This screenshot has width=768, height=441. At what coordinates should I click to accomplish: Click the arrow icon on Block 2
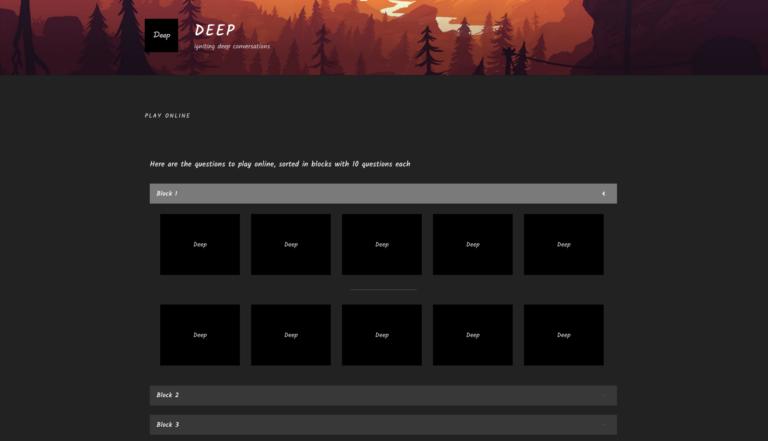[x=603, y=395]
